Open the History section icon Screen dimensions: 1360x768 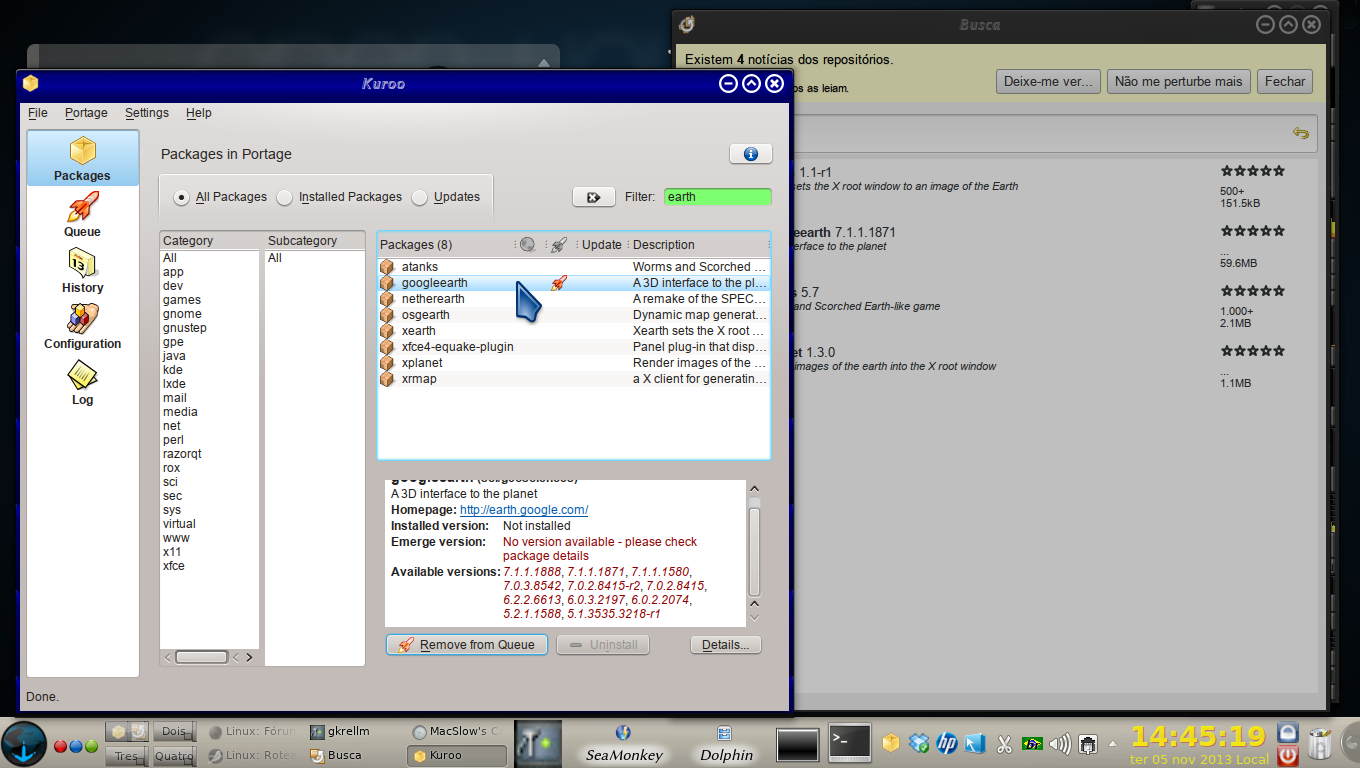pyautogui.click(x=82, y=263)
